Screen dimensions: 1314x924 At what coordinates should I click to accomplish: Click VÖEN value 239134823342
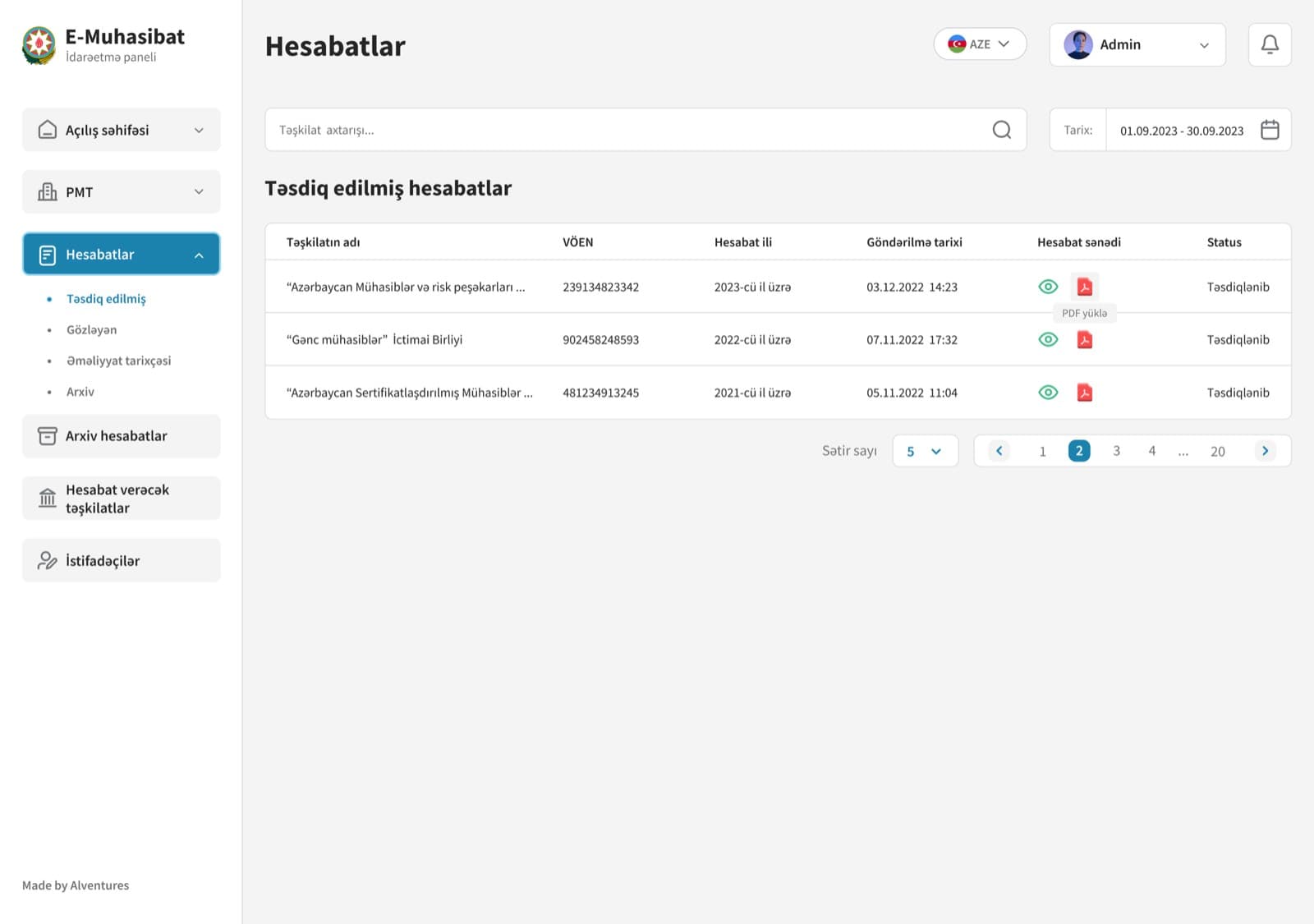(600, 287)
